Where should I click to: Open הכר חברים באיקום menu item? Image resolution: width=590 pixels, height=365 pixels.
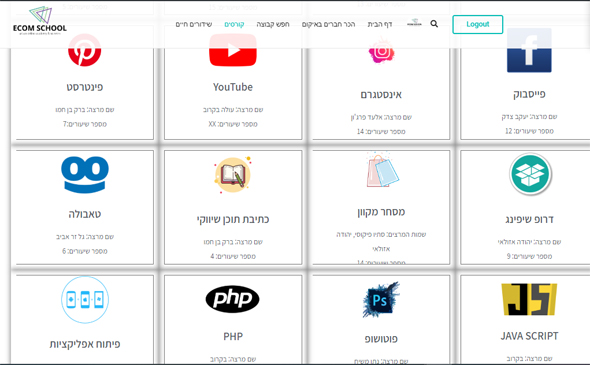pyautogui.click(x=328, y=24)
